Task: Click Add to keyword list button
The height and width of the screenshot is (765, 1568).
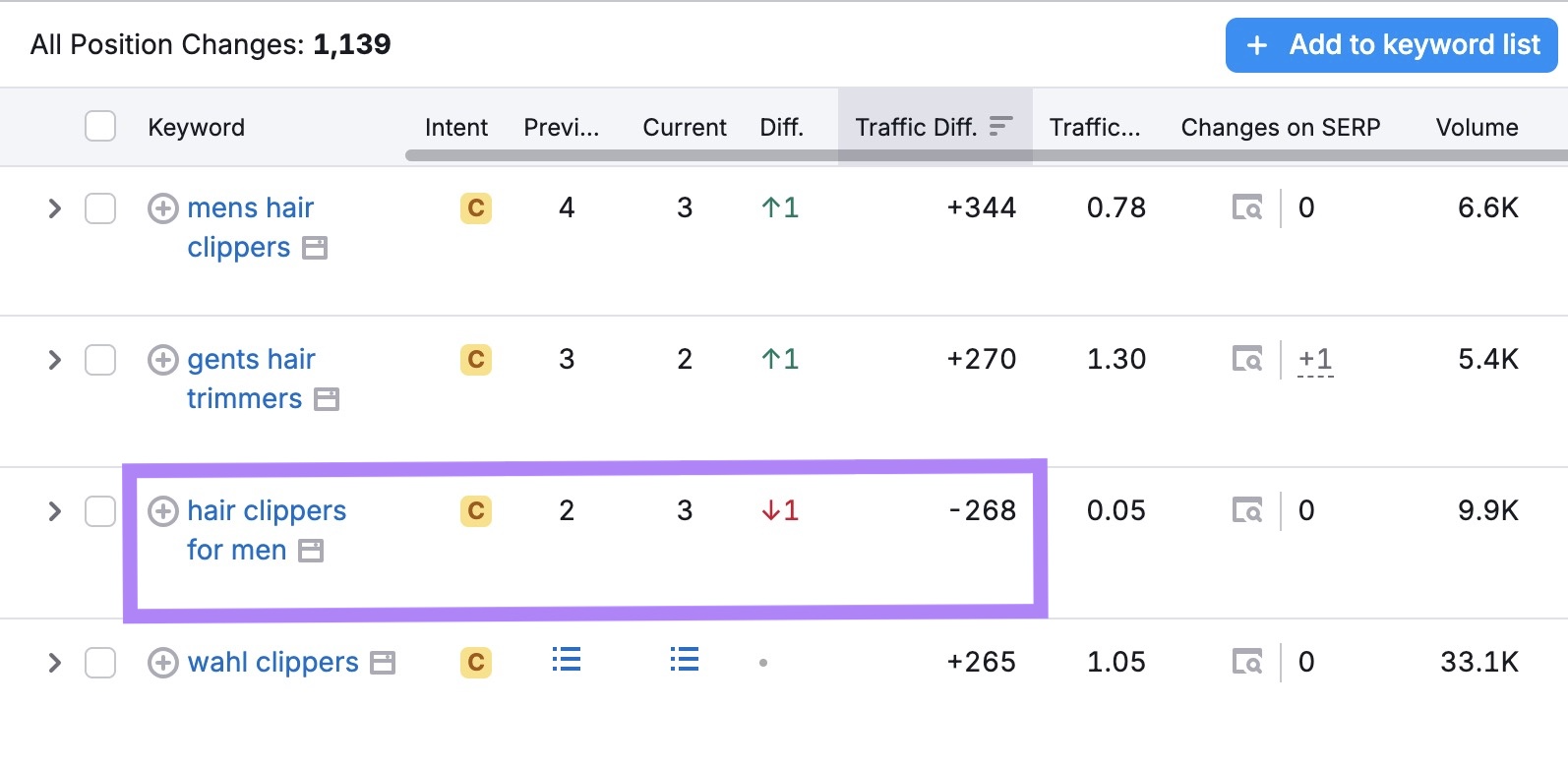Action: 1391,45
